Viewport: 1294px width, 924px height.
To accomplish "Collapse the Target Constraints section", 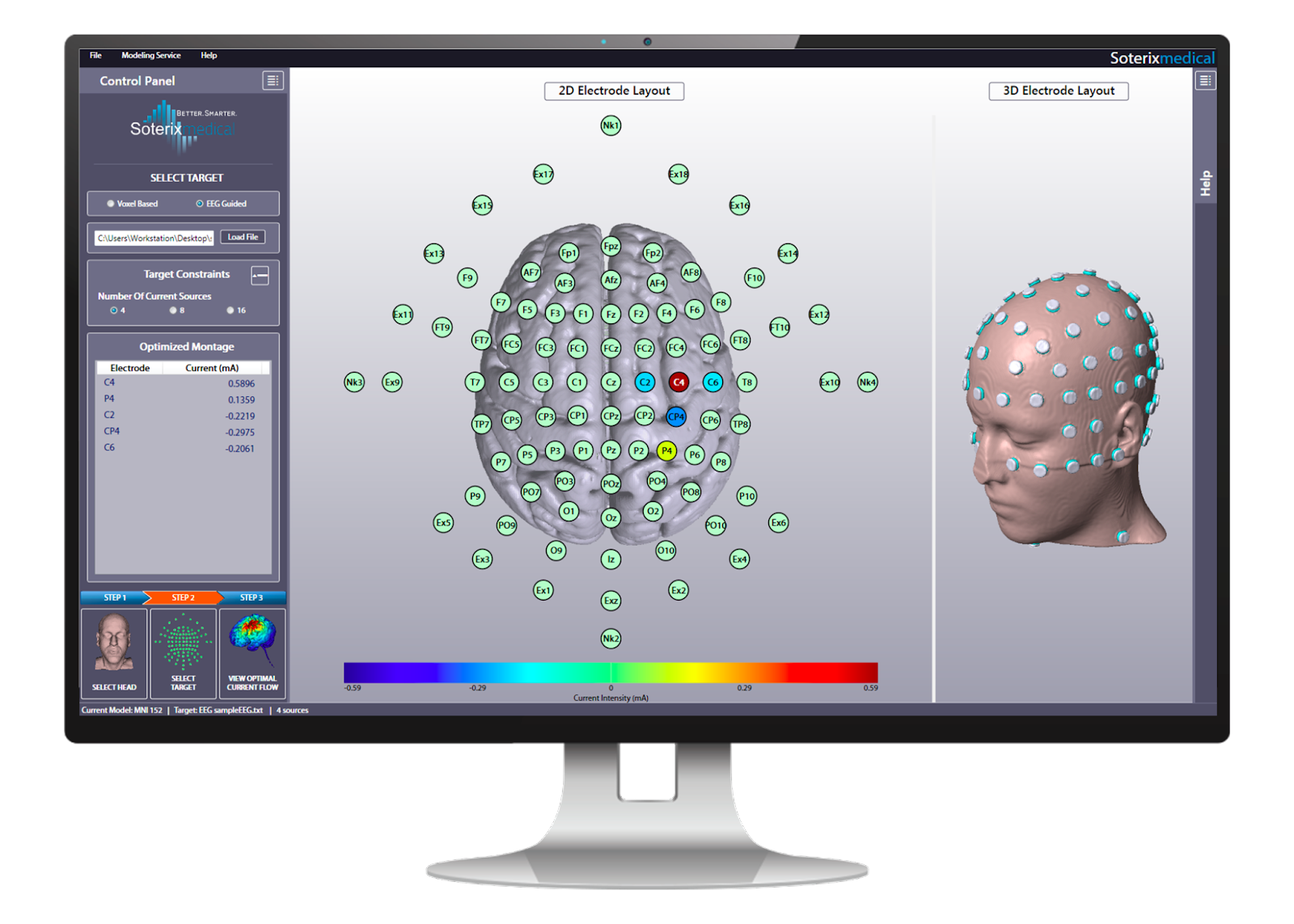I will click(260, 276).
